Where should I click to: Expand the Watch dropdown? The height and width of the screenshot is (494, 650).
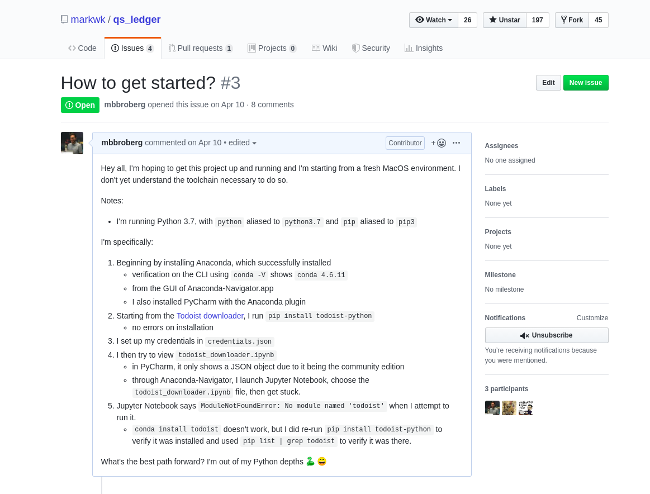pyautogui.click(x=434, y=20)
